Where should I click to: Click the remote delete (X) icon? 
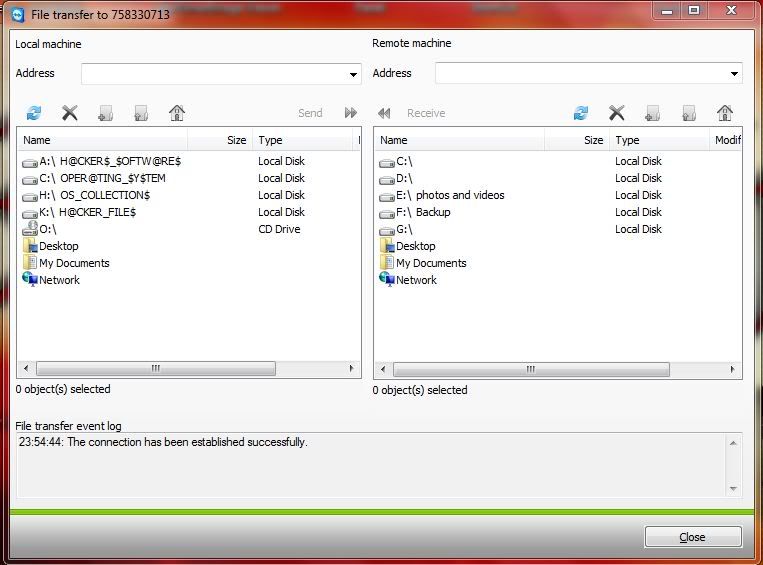tap(617, 113)
